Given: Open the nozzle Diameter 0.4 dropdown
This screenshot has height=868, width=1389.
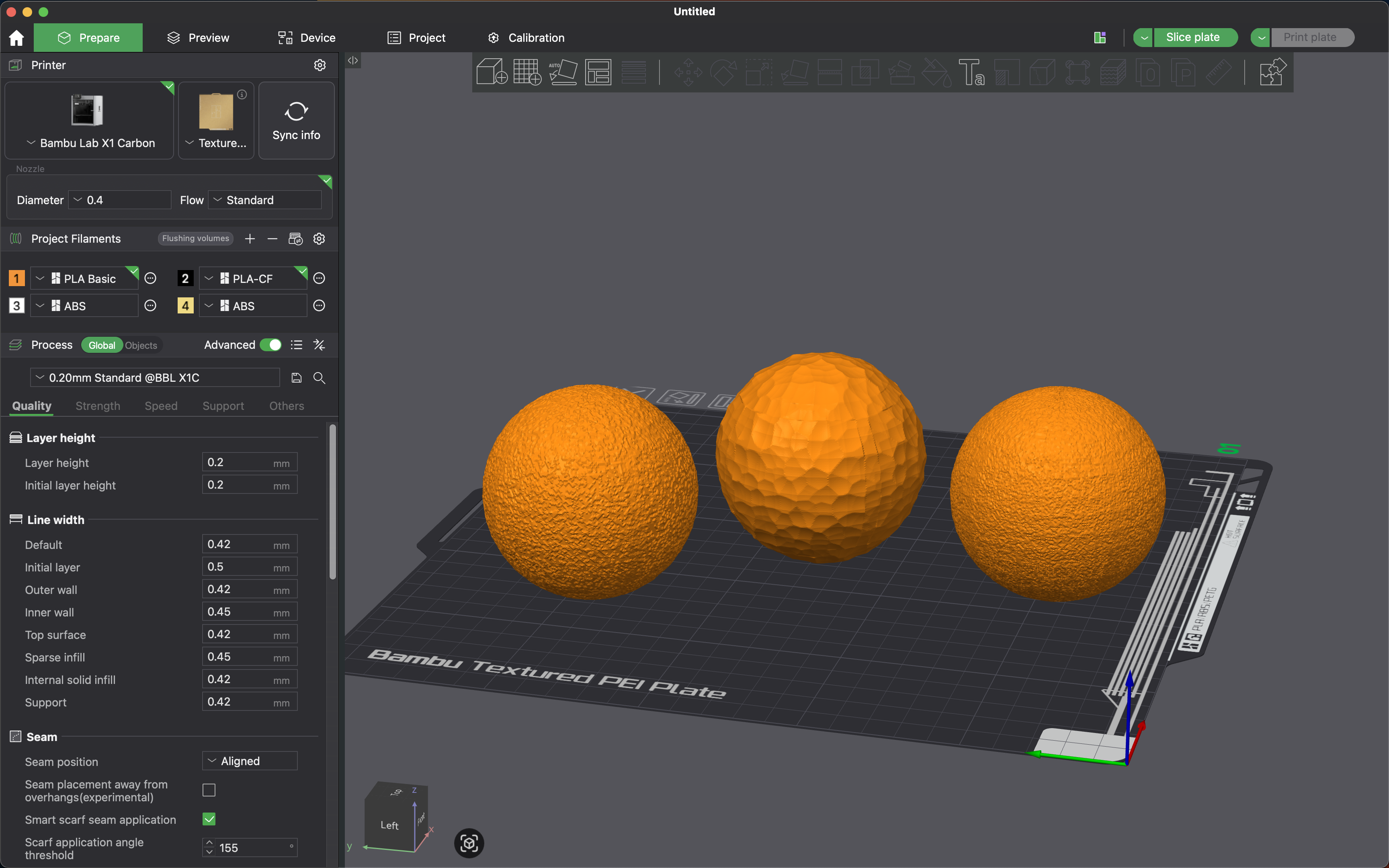Looking at the screenshot, I should point(119,200).
